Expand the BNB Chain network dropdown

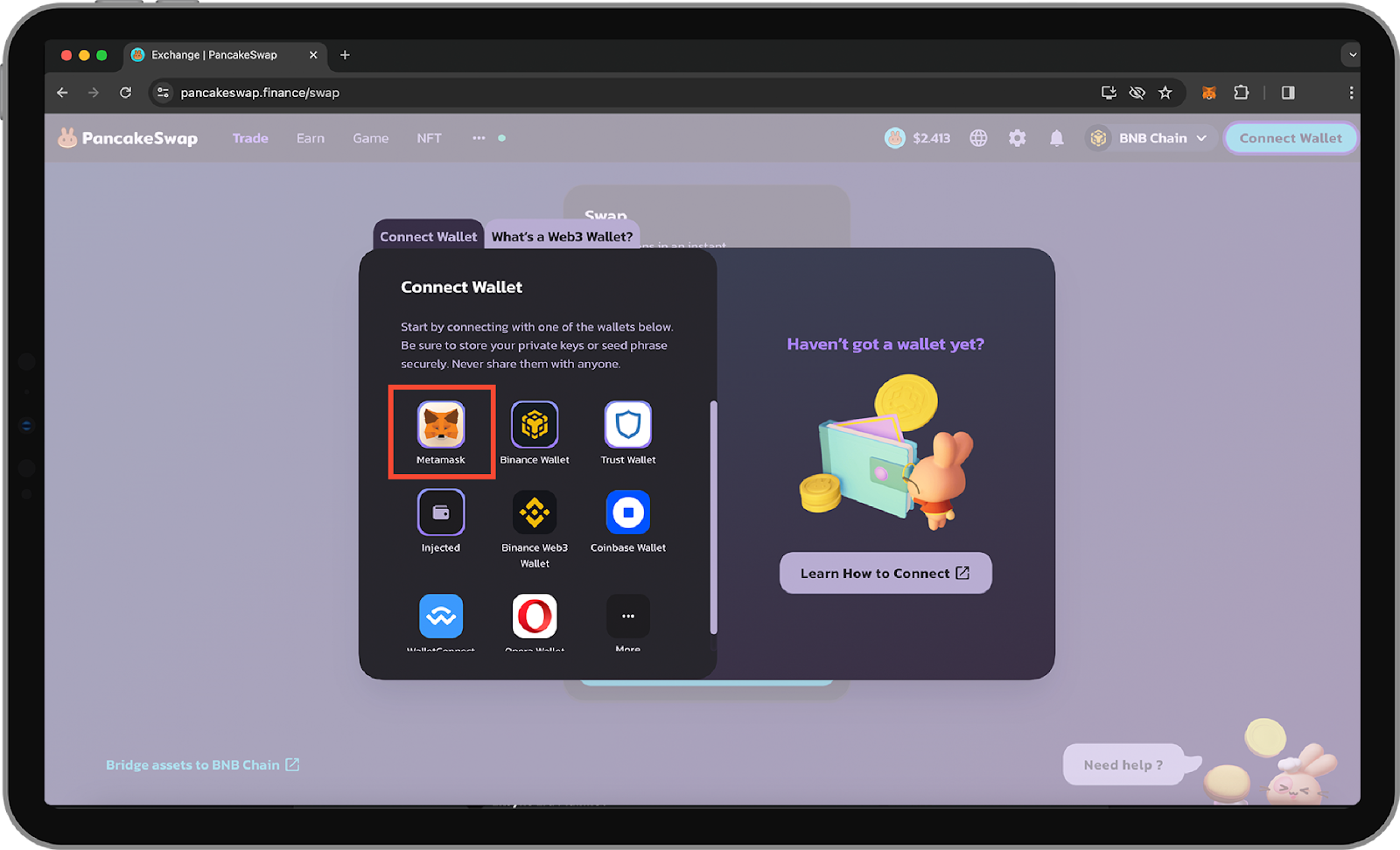point(1151,138)
